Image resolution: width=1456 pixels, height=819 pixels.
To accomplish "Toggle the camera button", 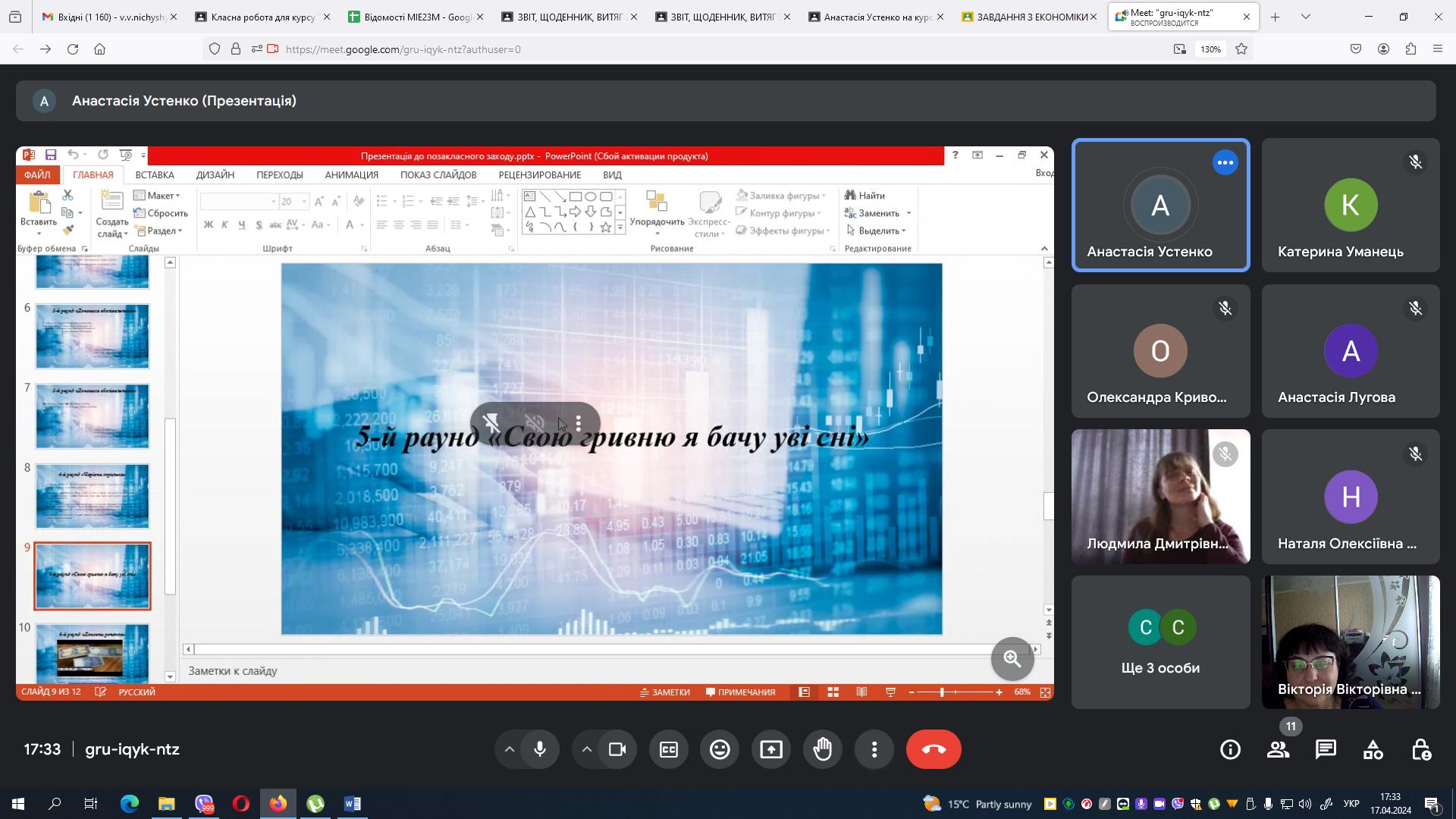I will [617, 749].
